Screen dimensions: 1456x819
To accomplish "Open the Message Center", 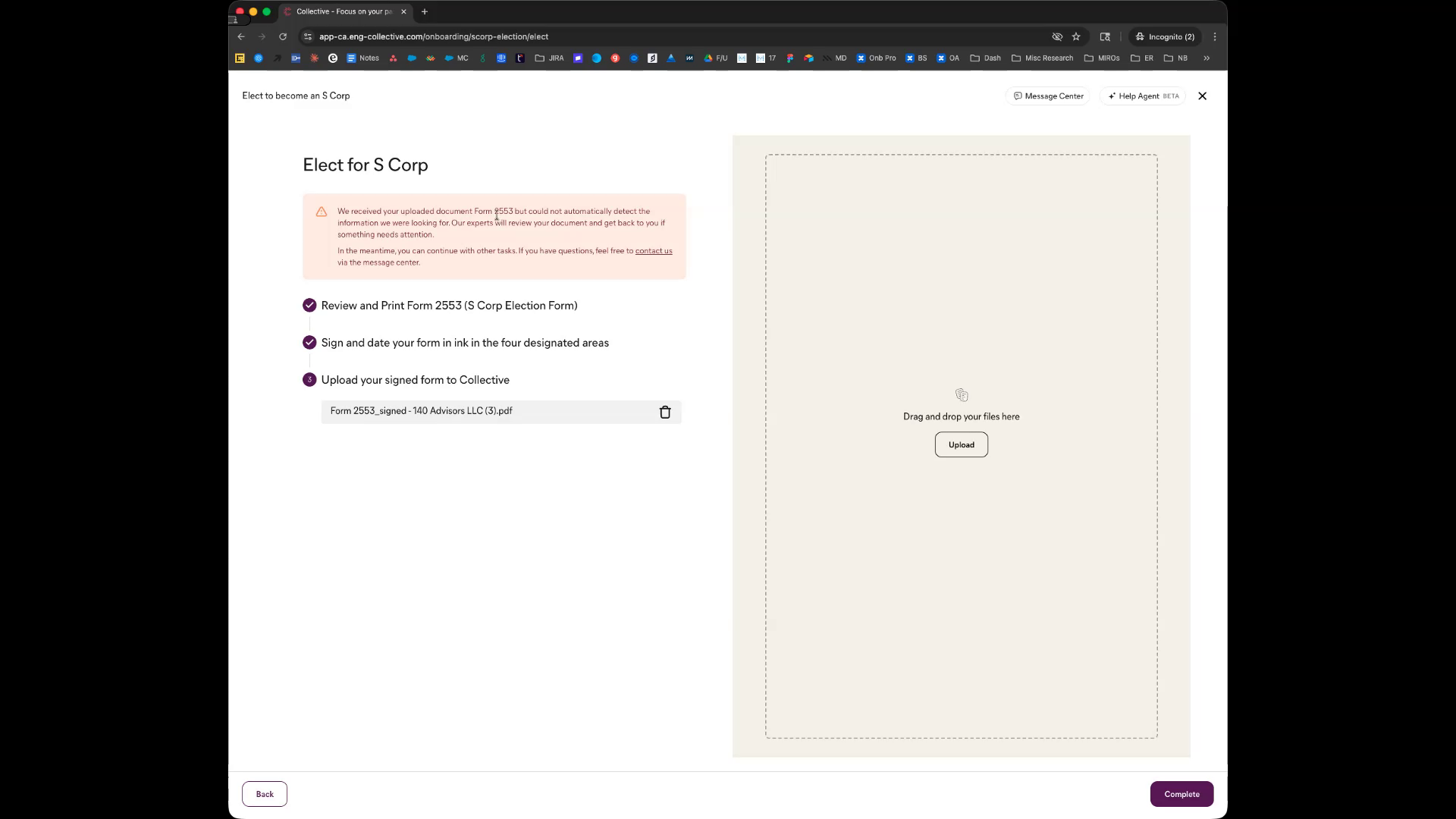I will pyautogui.click(x=1048, y=96).
